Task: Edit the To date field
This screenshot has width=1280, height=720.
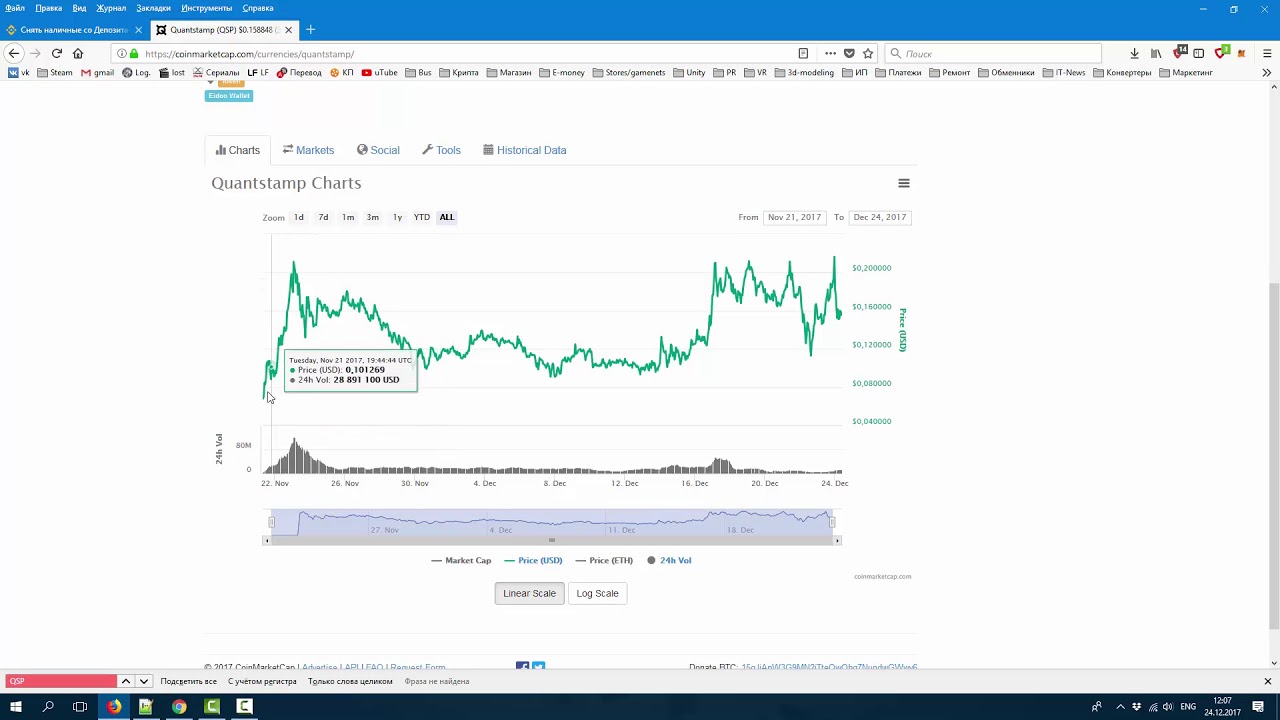Action: (880, 217)
